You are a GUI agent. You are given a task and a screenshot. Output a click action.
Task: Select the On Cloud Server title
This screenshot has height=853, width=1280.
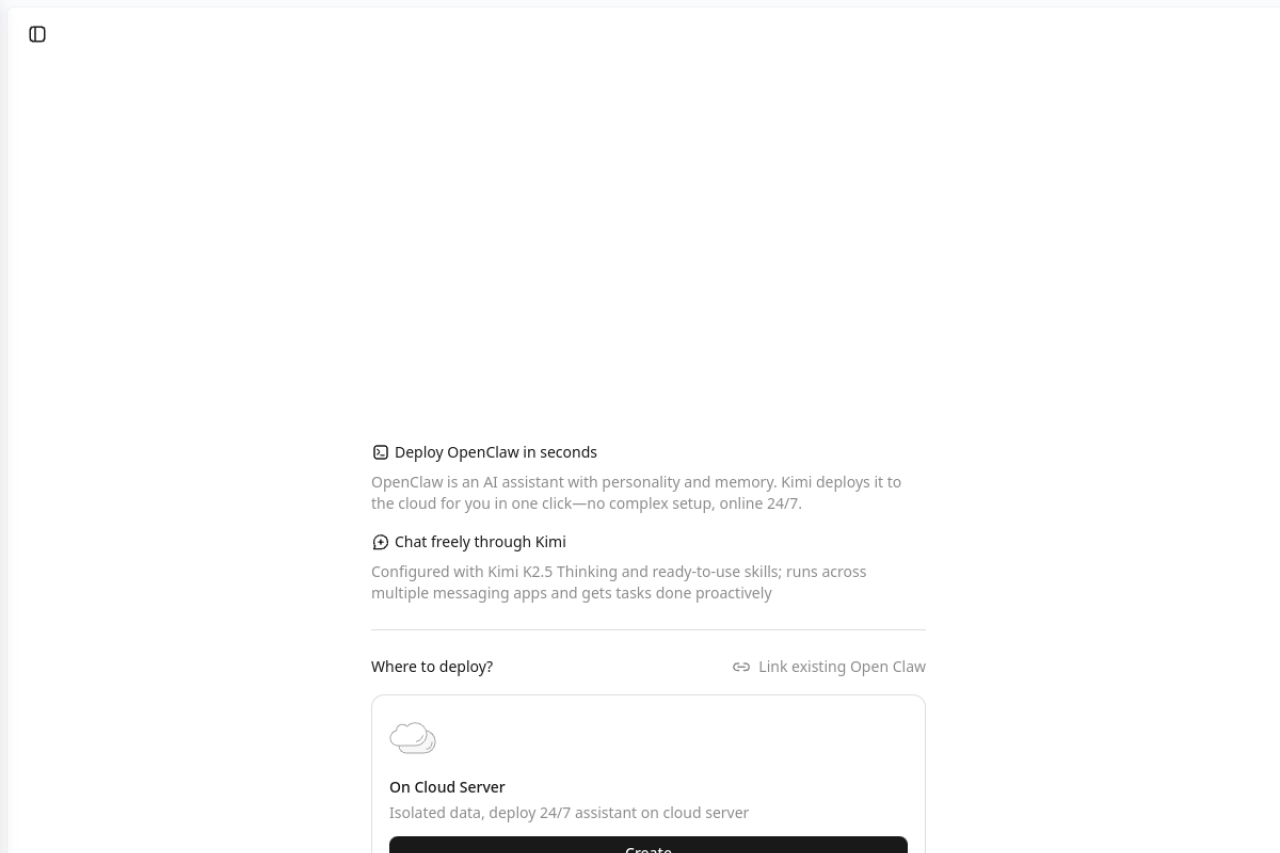click(x=447, y=787)
